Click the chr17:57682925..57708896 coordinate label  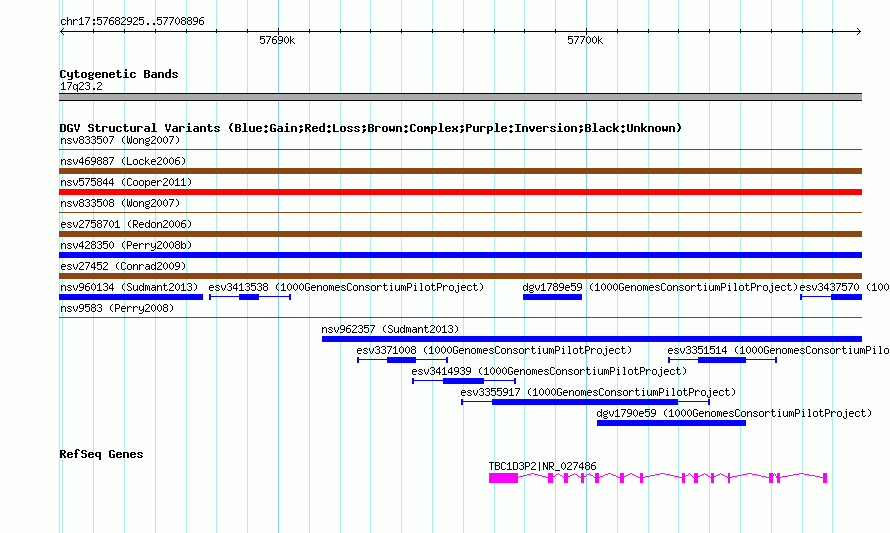click(x=132, y=22)
